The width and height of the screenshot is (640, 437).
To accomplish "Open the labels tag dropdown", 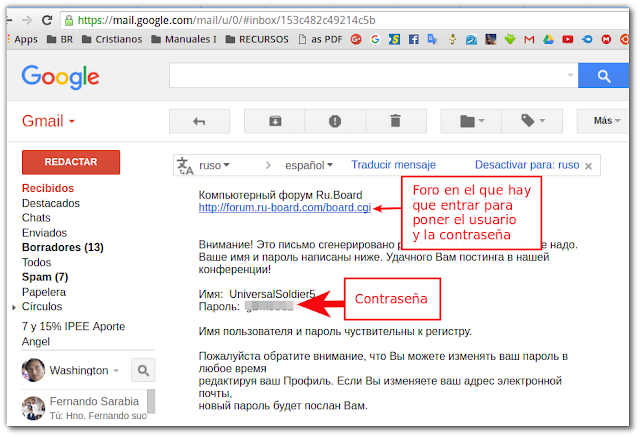I will 532,121.
